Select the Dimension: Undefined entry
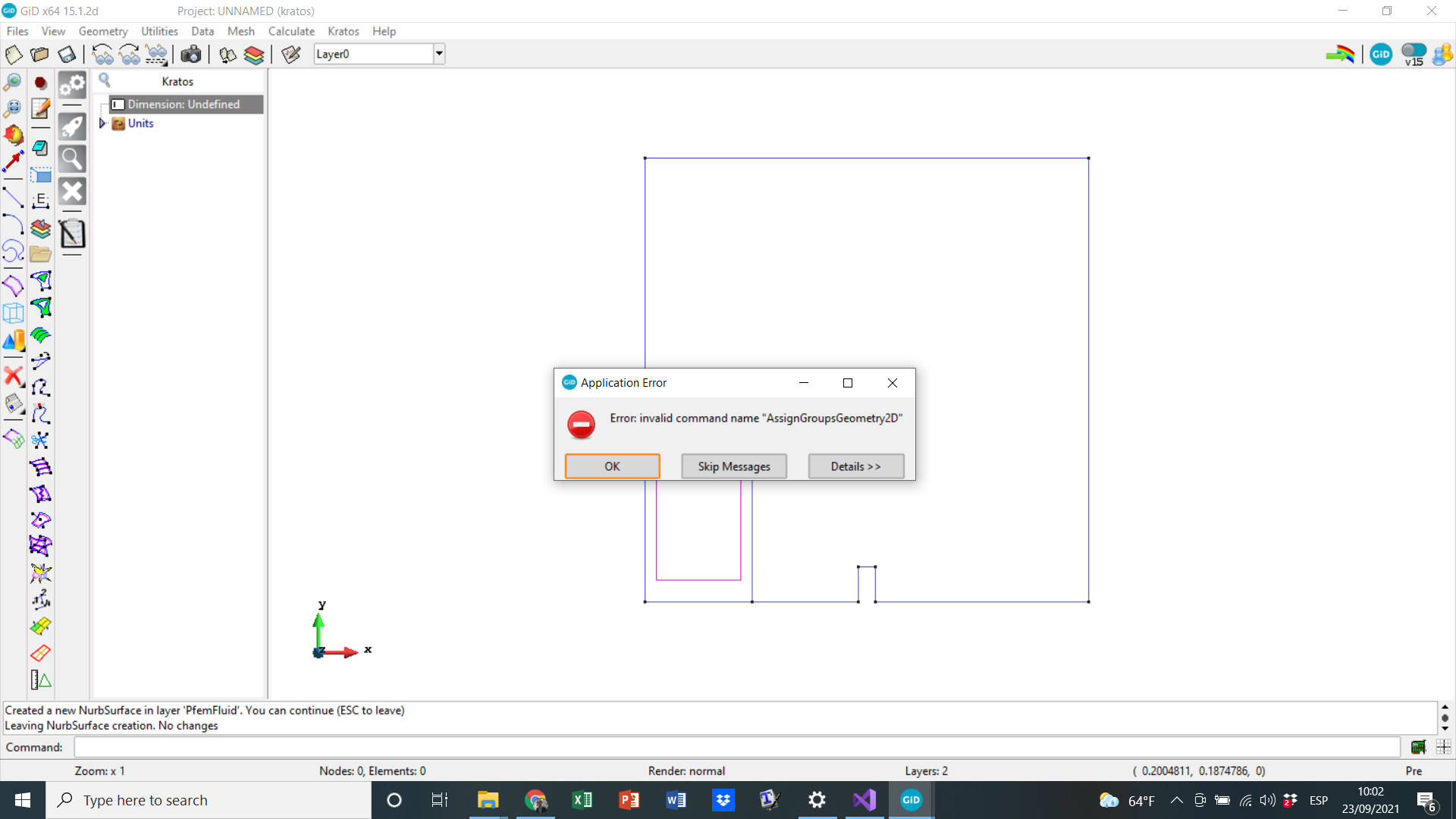The width and height of the screenshot is (1456, 819). (182, 104)
